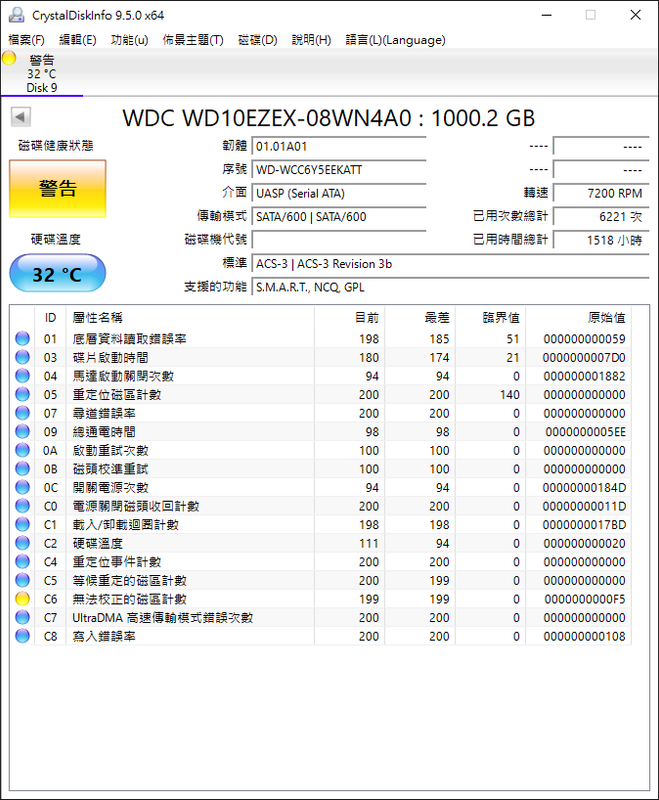Viewport: 659px width, 800px height.
Task: Click the CrystalDiskInfo app icon in title bar
Action: (16, 15)
